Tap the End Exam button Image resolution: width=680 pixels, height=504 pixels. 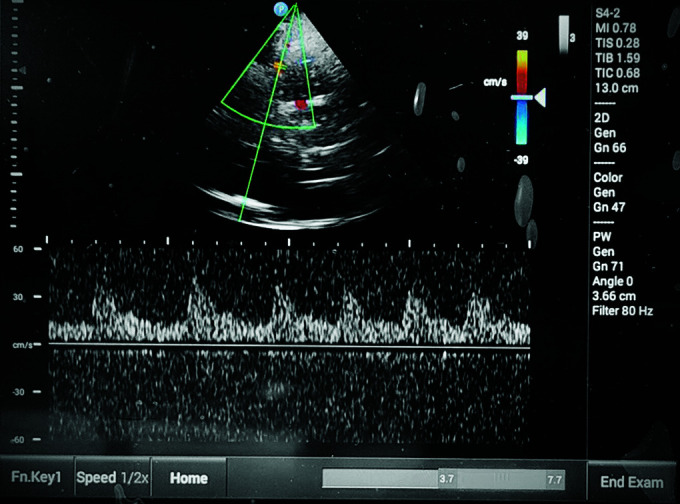(632, 482)
